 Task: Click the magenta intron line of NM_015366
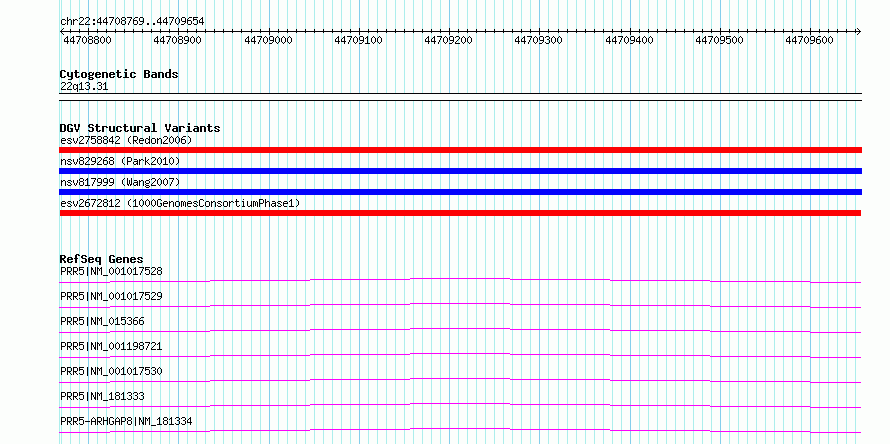click(460, 329)
